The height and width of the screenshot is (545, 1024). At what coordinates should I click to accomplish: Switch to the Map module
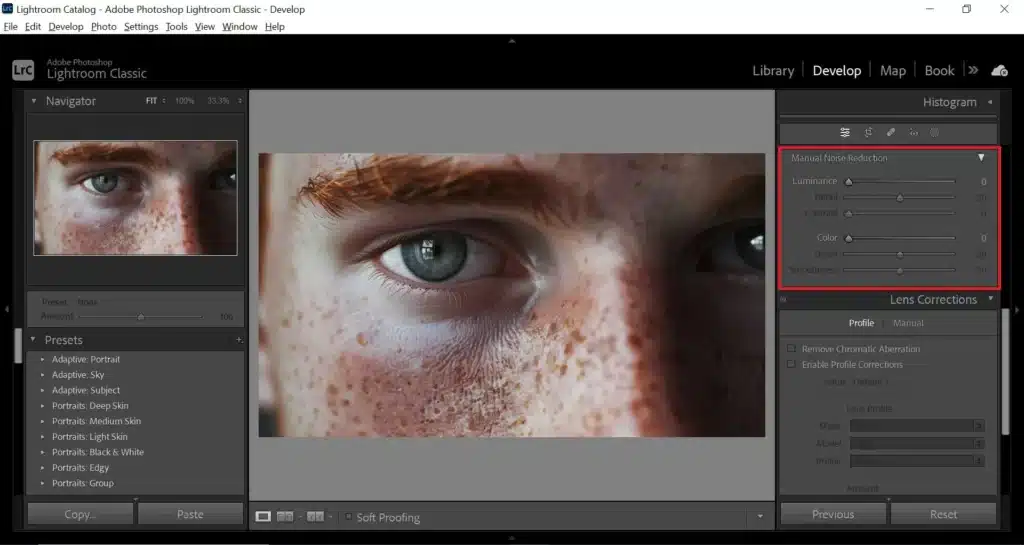coord(893,70)
